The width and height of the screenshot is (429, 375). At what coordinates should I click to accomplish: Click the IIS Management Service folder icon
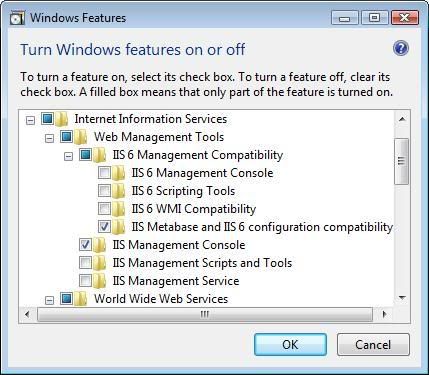(x=100, y=281)
